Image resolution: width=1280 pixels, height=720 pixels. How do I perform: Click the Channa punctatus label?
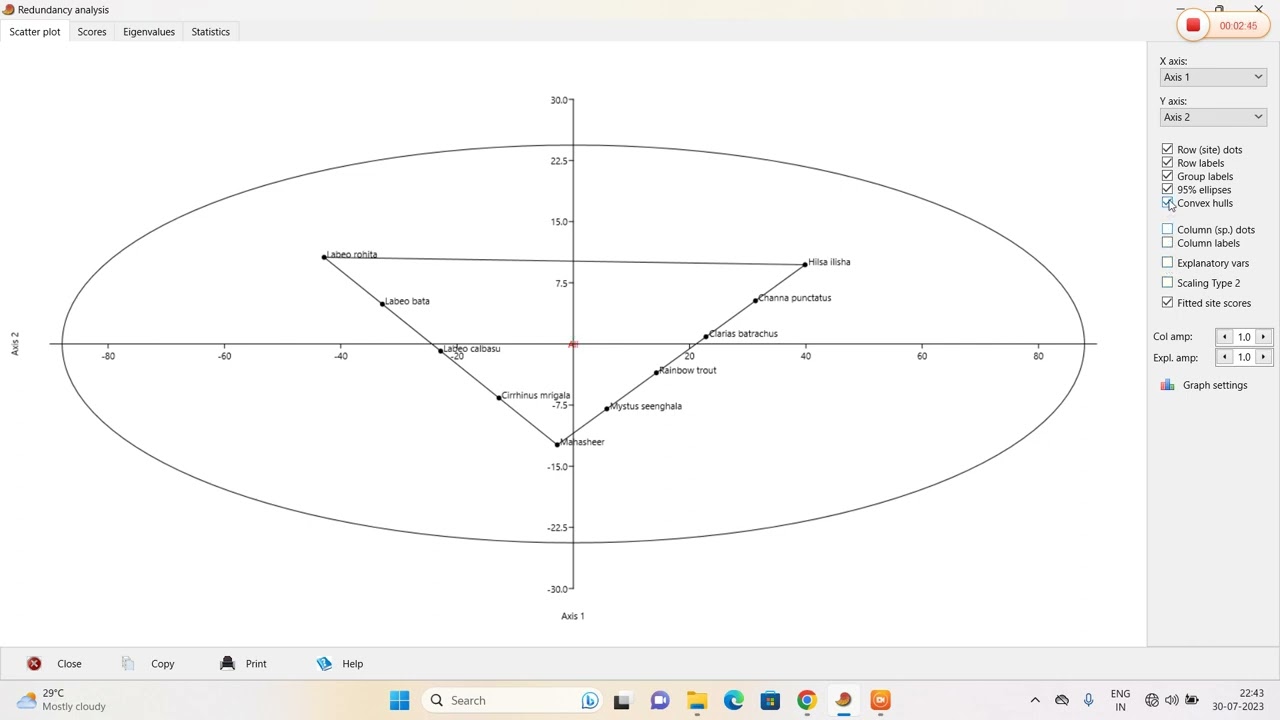point(795,298)
